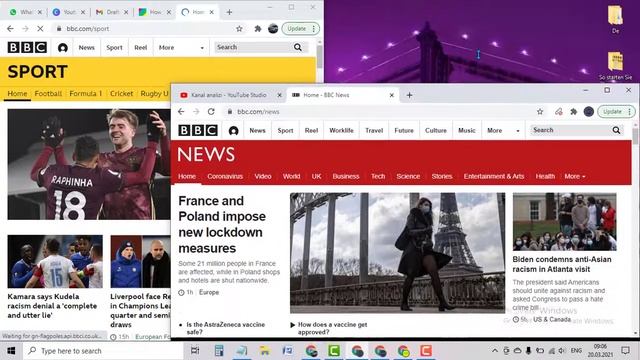The width and height of the screenshot is (640, 360).
Task: Open File Explorer from the taskbar
Action: [264, 351]
